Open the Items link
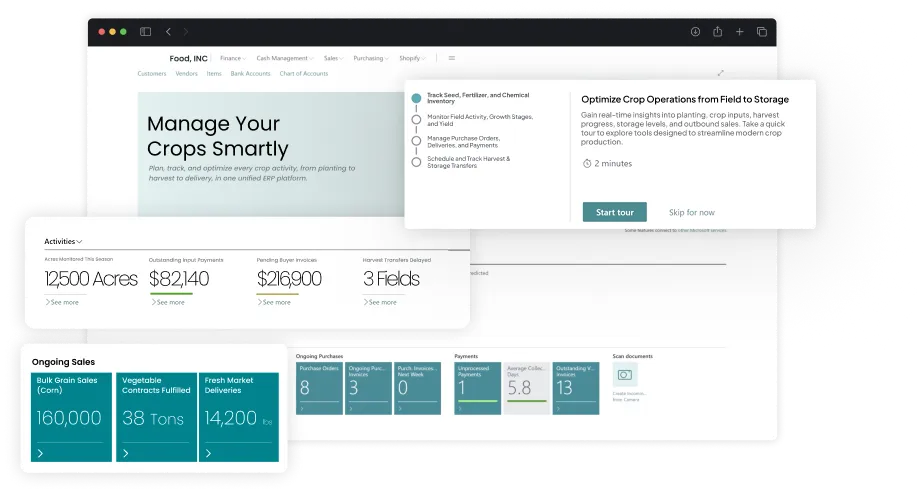 pyautogui.click(x=214, y=74)
